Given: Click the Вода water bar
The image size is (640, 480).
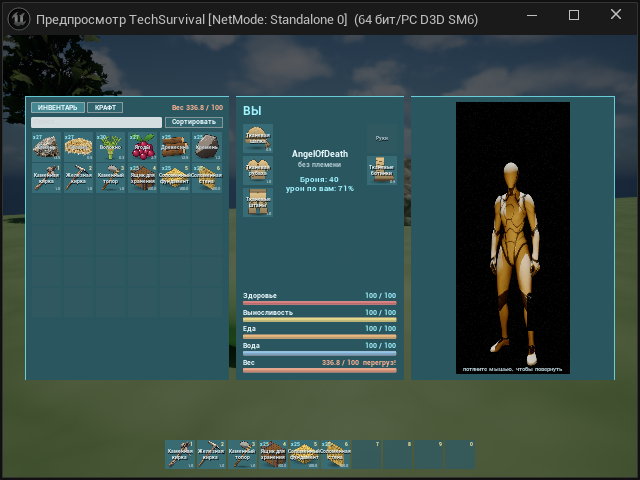Looking at the screenshot, I should point(320,353).
